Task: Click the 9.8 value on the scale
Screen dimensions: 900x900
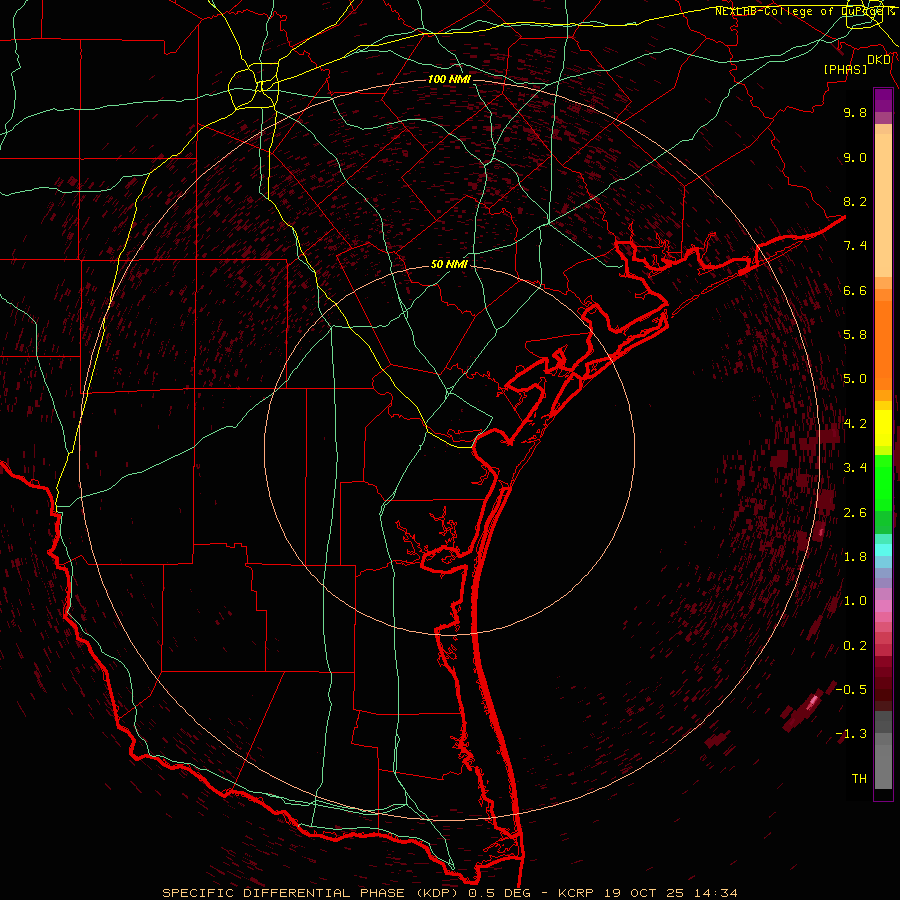Action: click(855, 112)
